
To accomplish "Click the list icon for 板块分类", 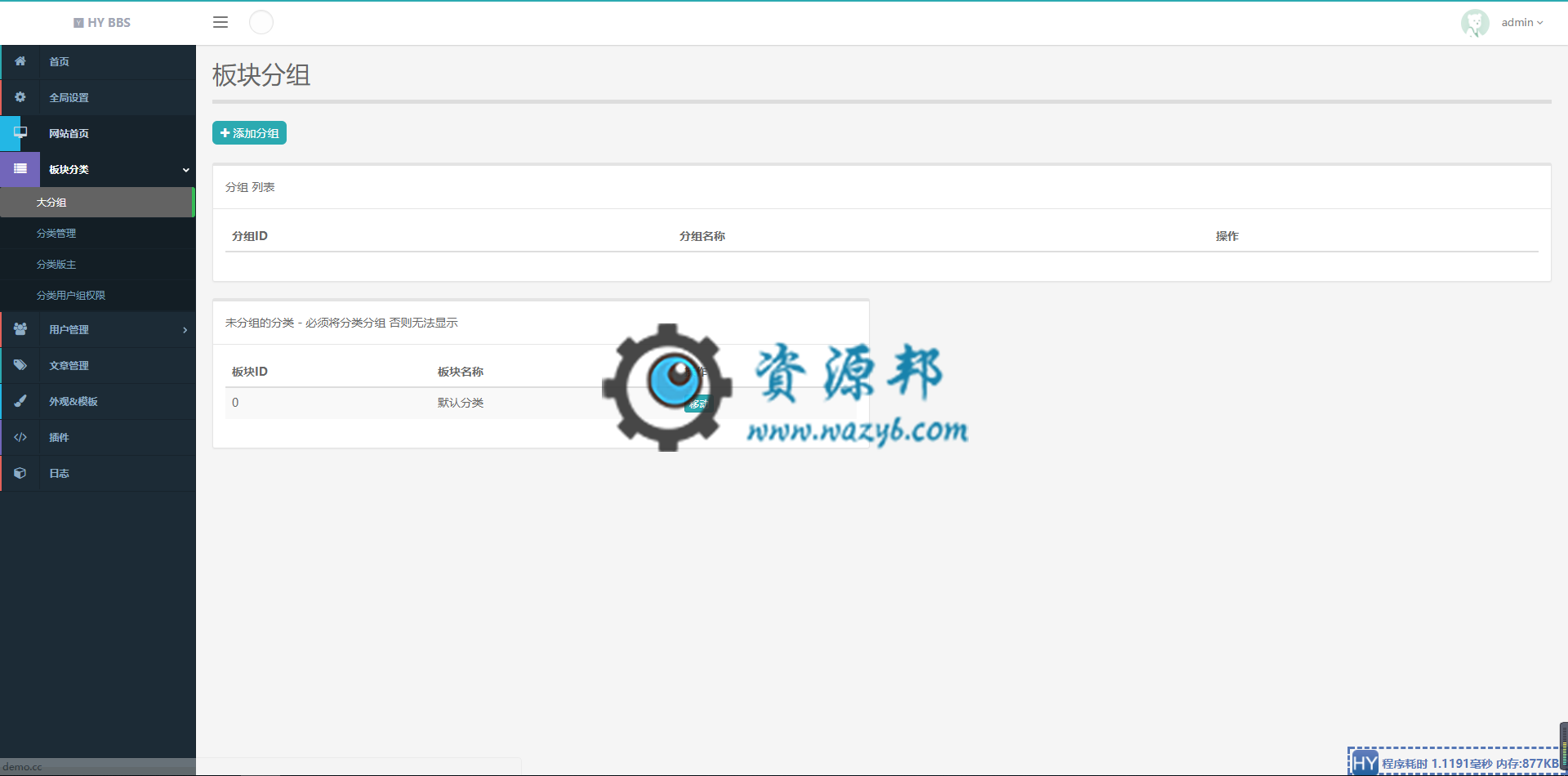I will point(20,169).
